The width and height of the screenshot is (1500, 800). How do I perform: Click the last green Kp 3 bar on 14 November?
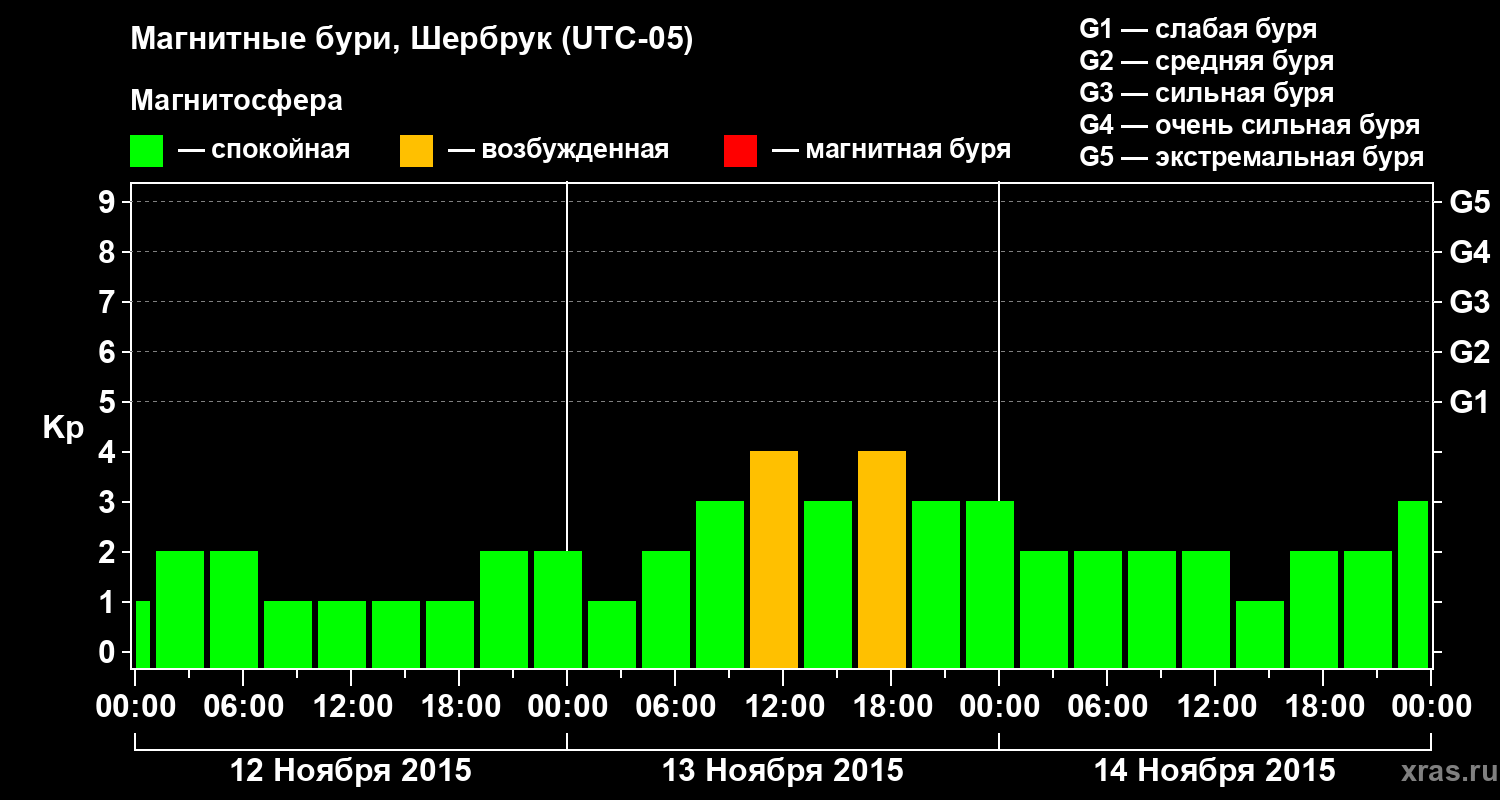[x=1413, y=585]
